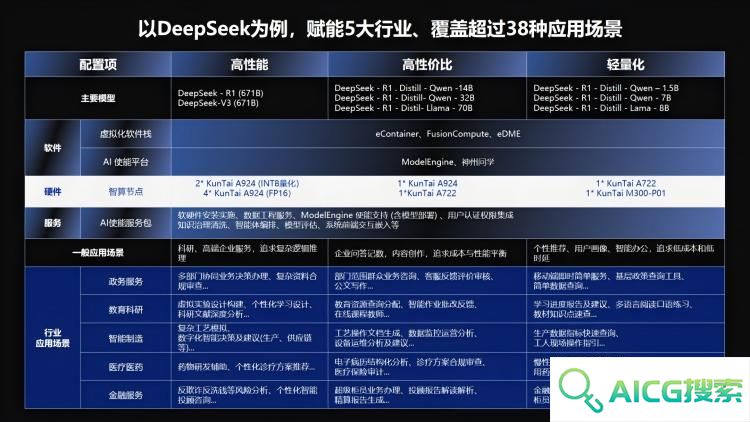
Task: Select the Distill Qwen – 1.5B model line
Action: (606, 88)
